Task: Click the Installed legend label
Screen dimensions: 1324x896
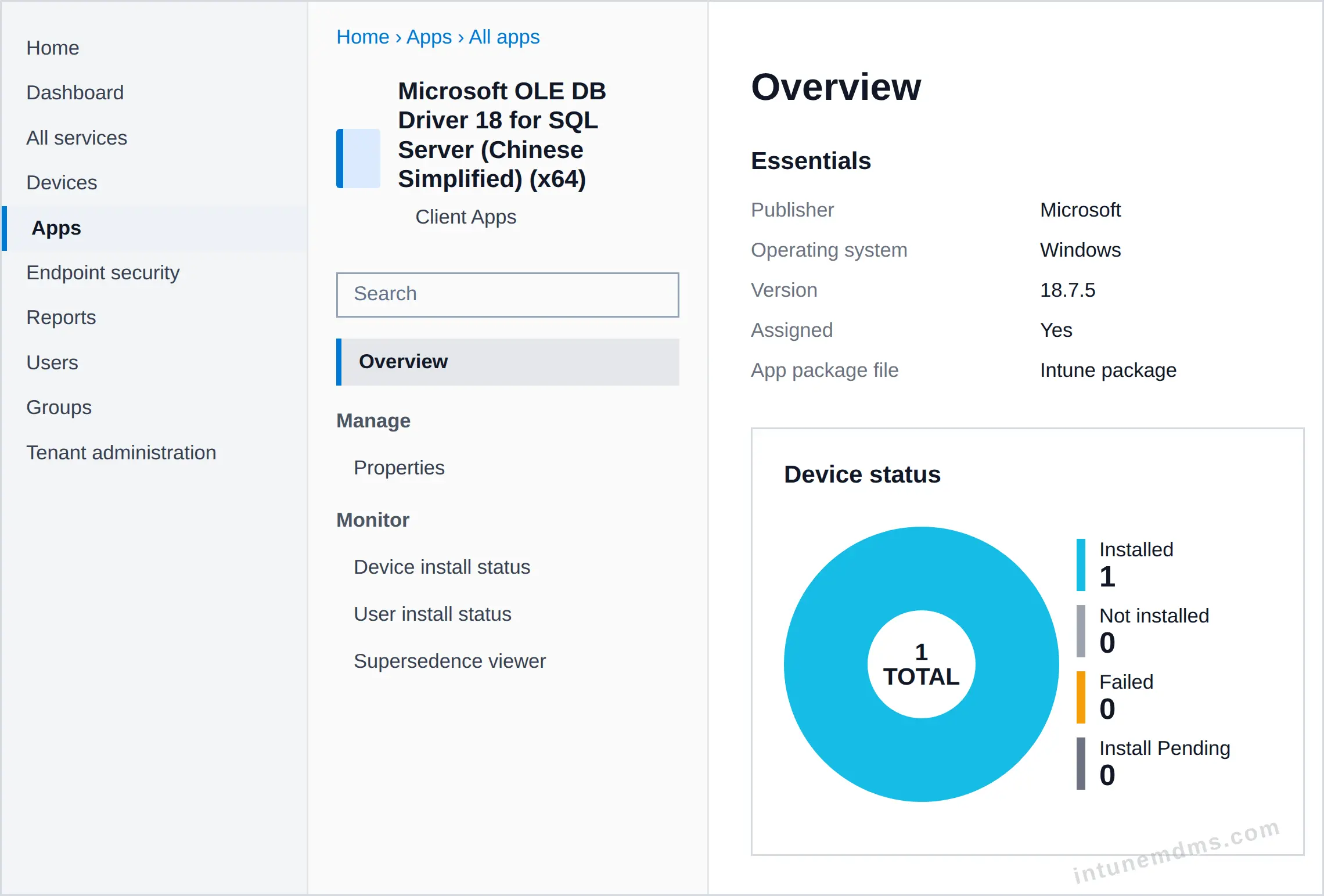Action: coord(1136,550)
